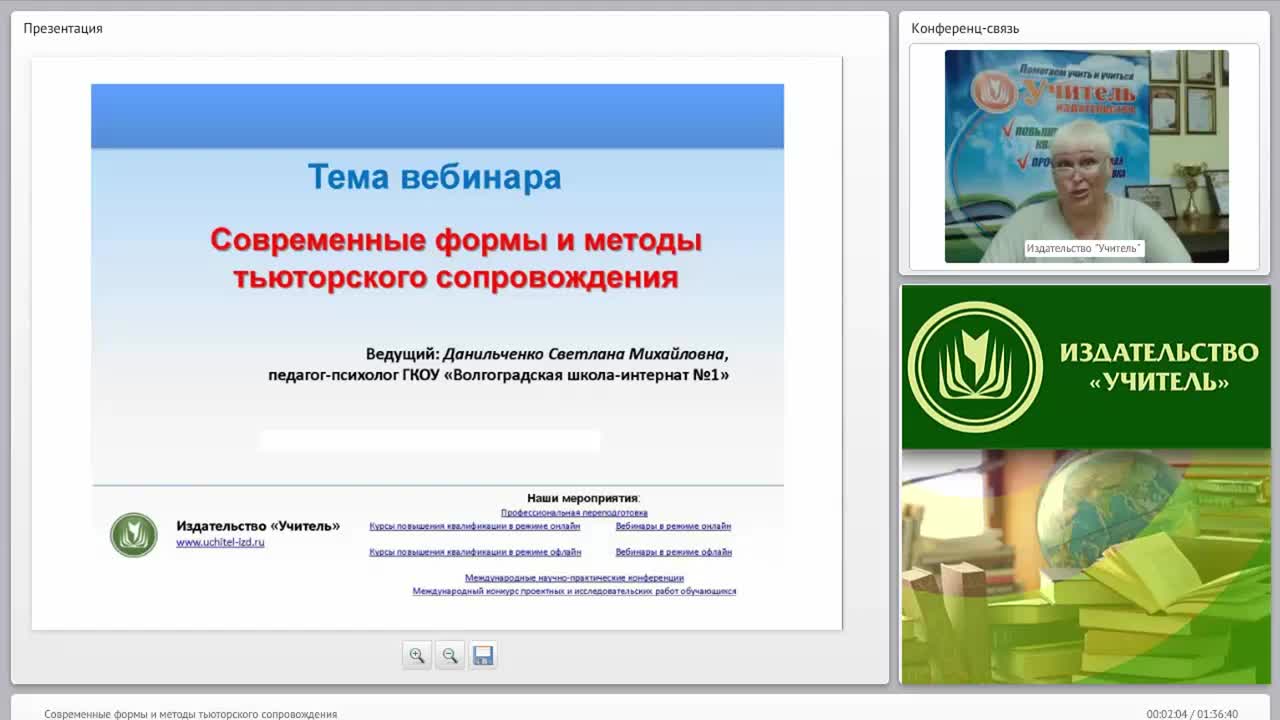Image resolution: width=1280 pixels, height=720 pixels.
Task: Click Издательство «Учитель» text on the slide
Action: tap(258, 526)
